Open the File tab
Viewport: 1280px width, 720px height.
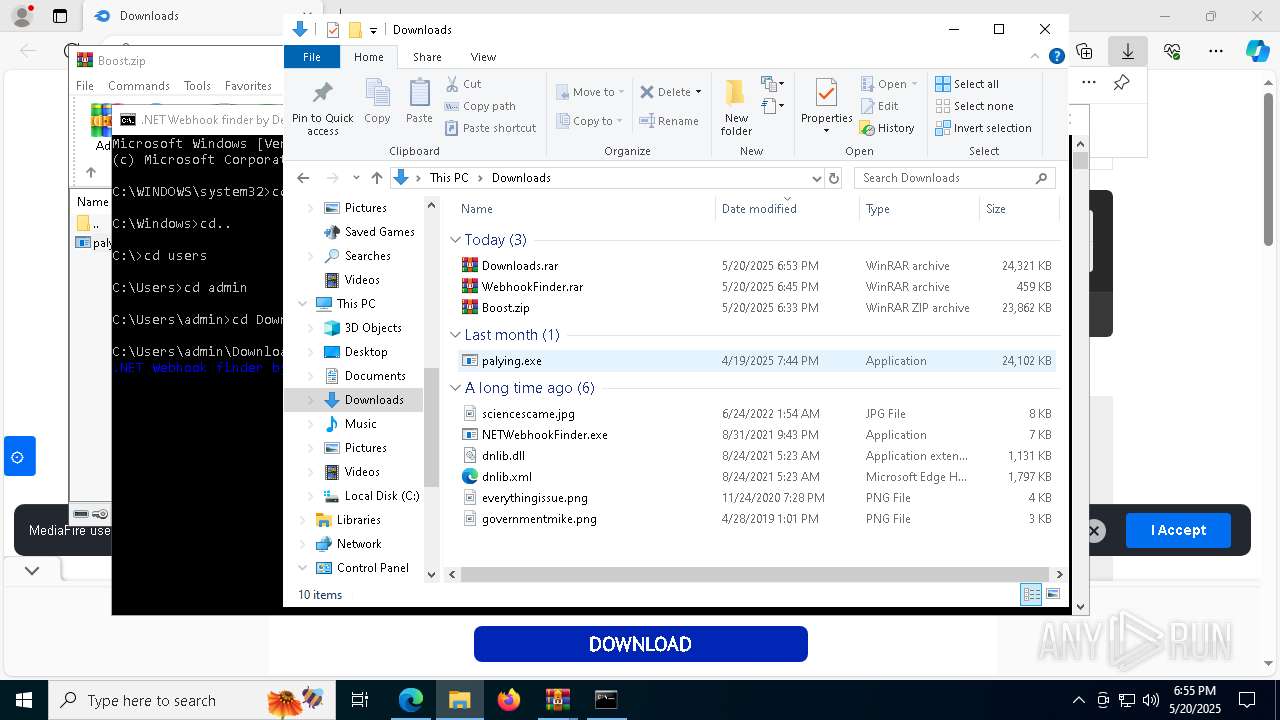[312, 57]
